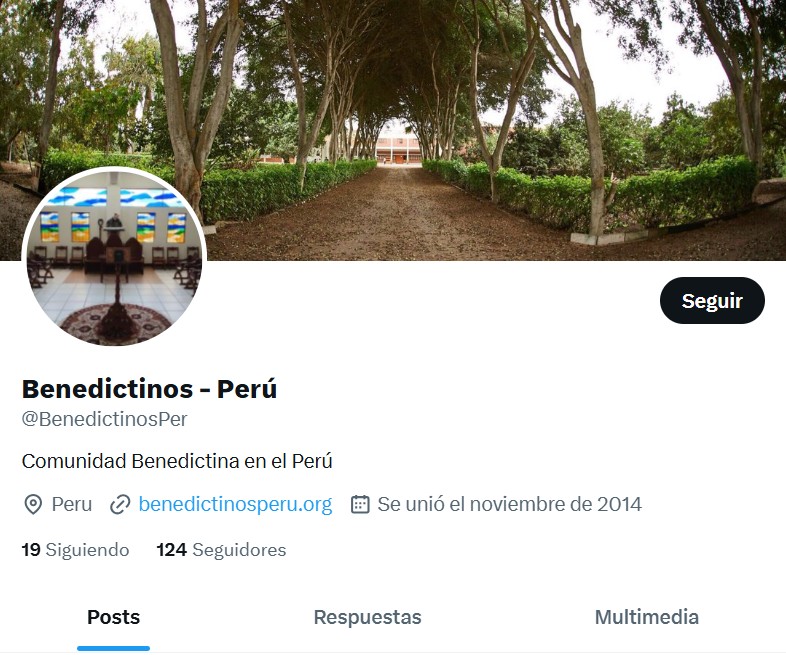Open the tree-lined path banner image
786x655 pixels.
(x=393, y=130)
